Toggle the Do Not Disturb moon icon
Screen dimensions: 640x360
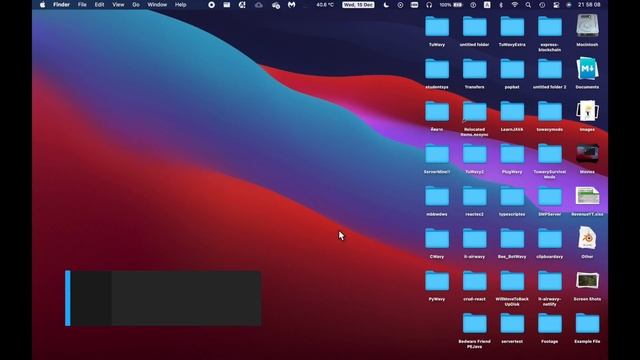[x=386, y=5]
